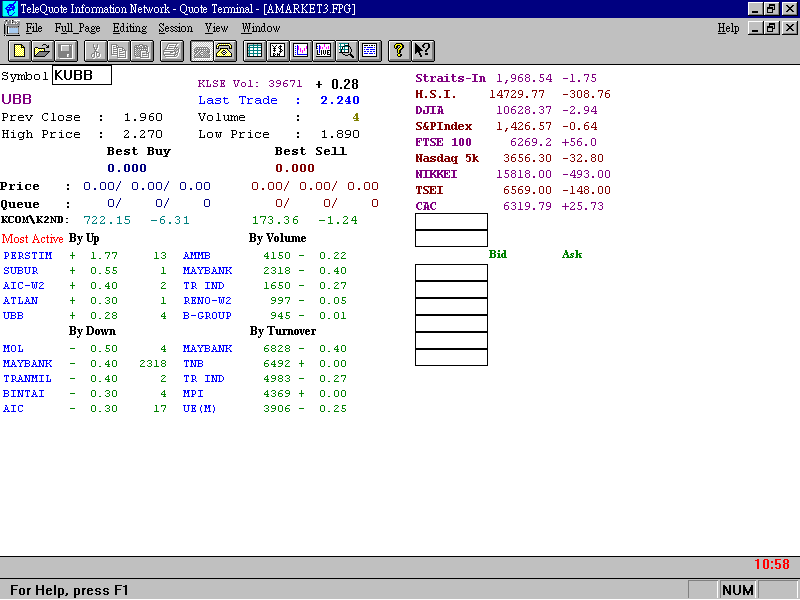Click the 10:58 clock in status area

[x=771, y=564]
